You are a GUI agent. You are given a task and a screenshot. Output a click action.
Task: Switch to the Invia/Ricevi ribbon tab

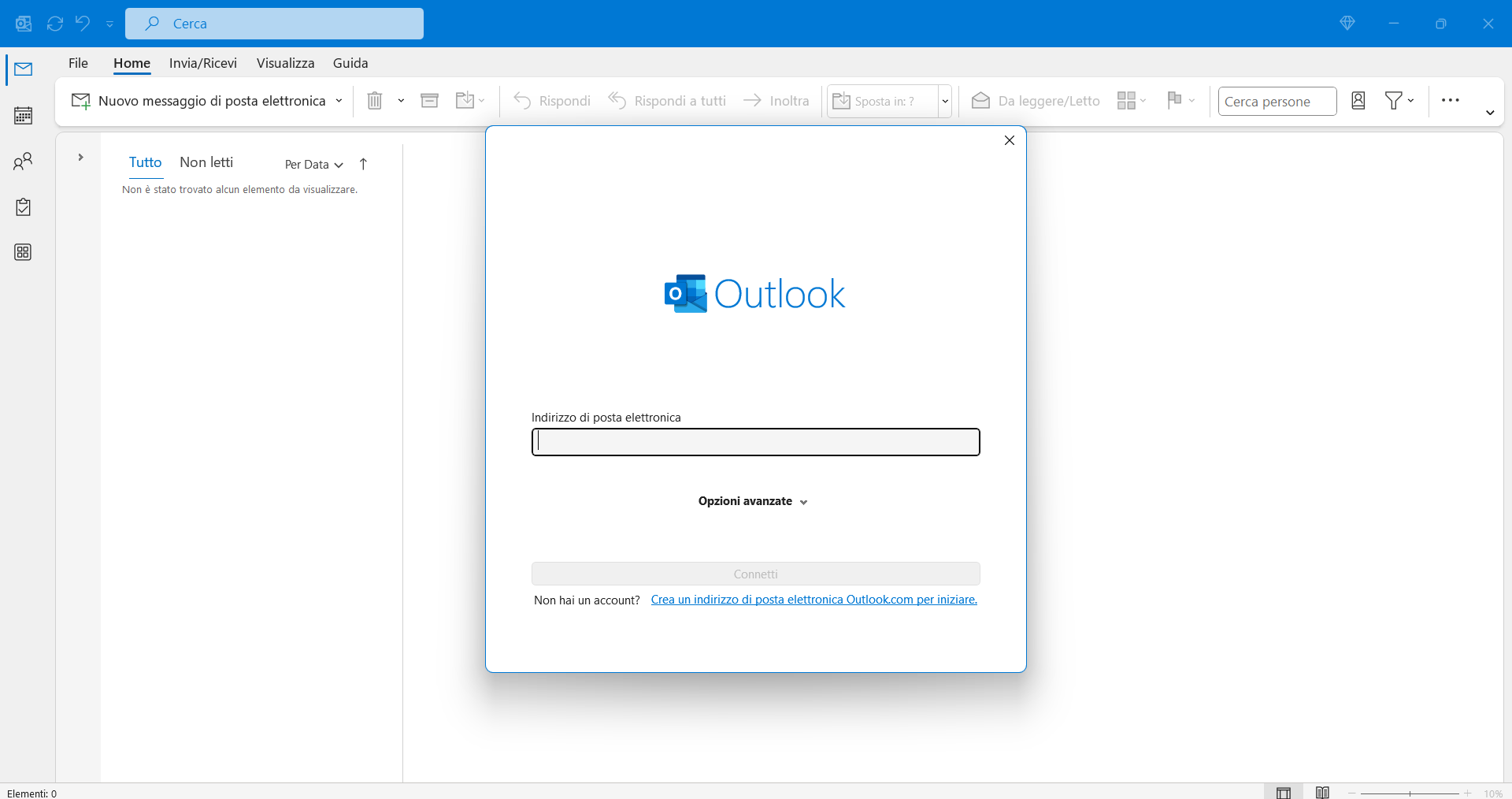[202, 63]
